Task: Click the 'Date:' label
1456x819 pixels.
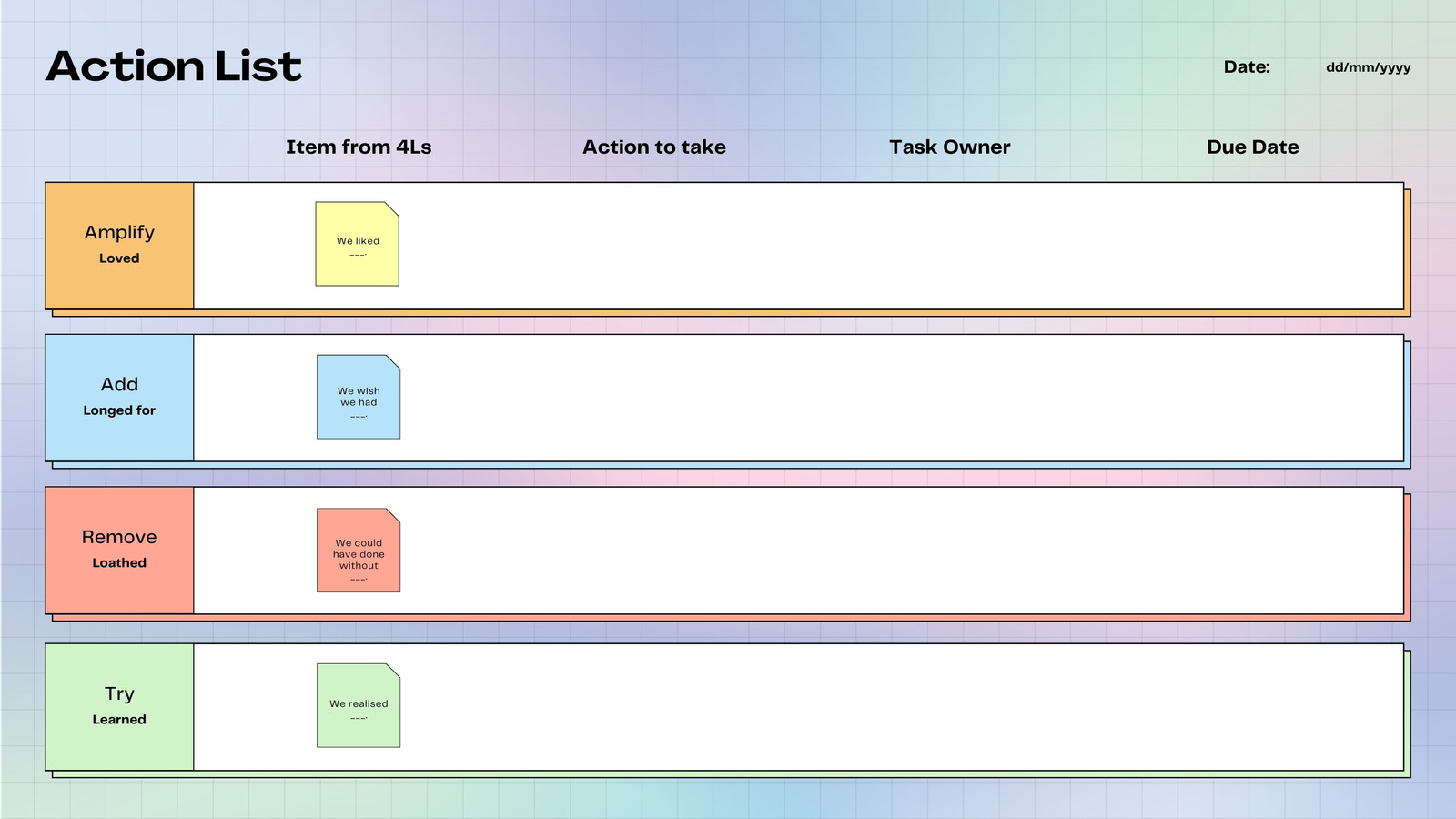Action: (x=1247, y=66)
